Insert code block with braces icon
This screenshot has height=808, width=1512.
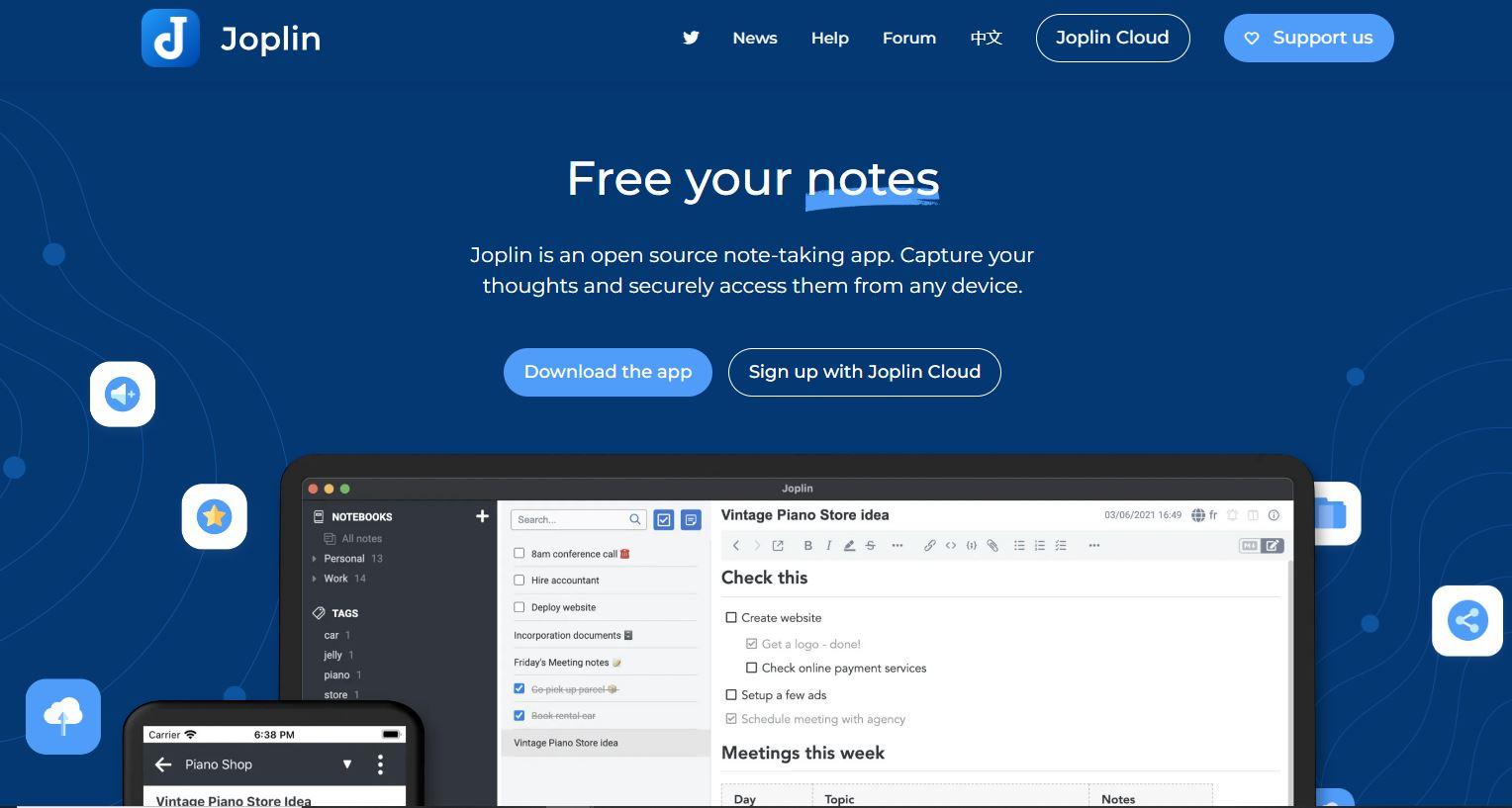(x=972, y=545)
